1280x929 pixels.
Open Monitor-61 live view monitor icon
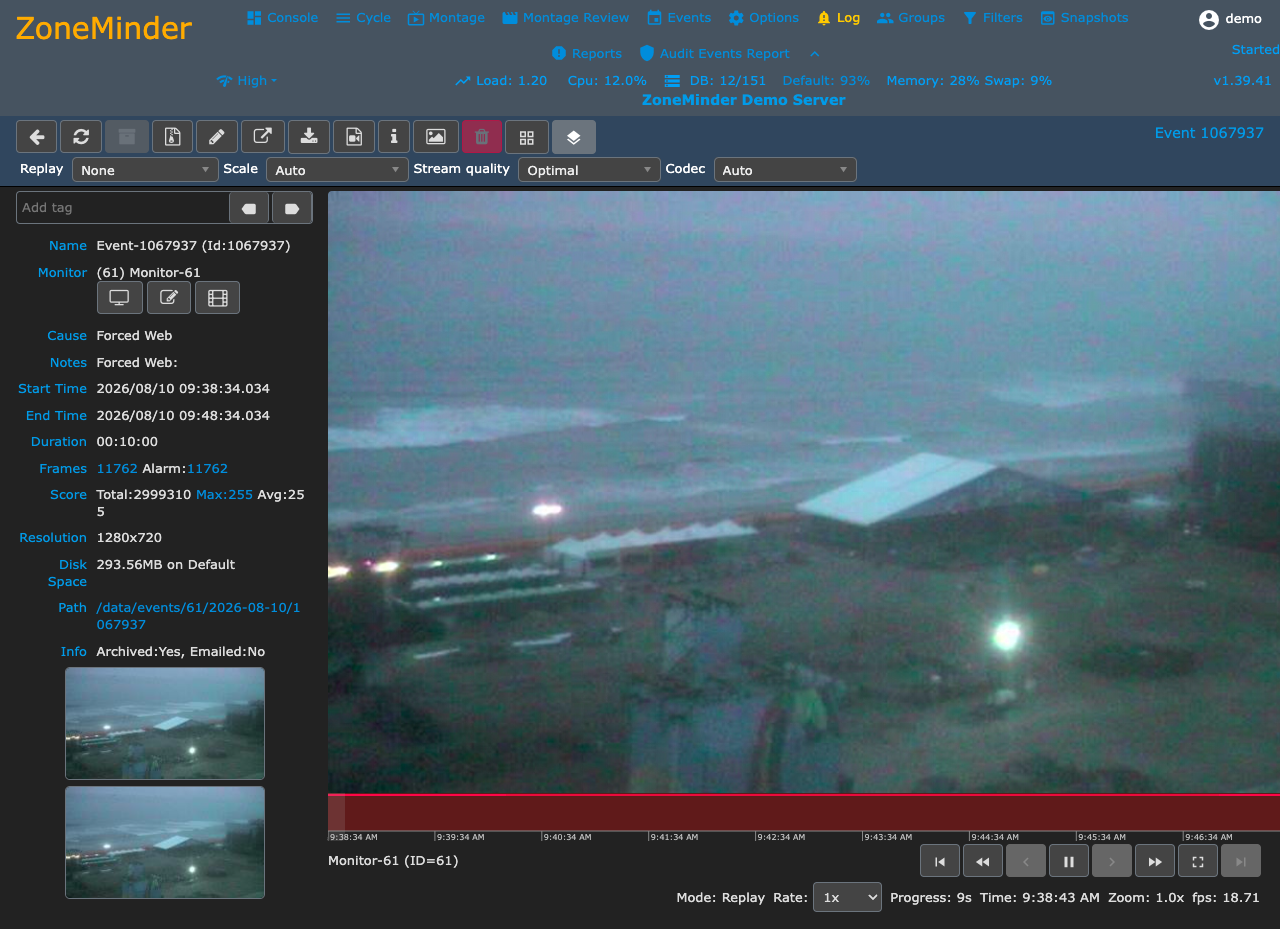point(119,297)
